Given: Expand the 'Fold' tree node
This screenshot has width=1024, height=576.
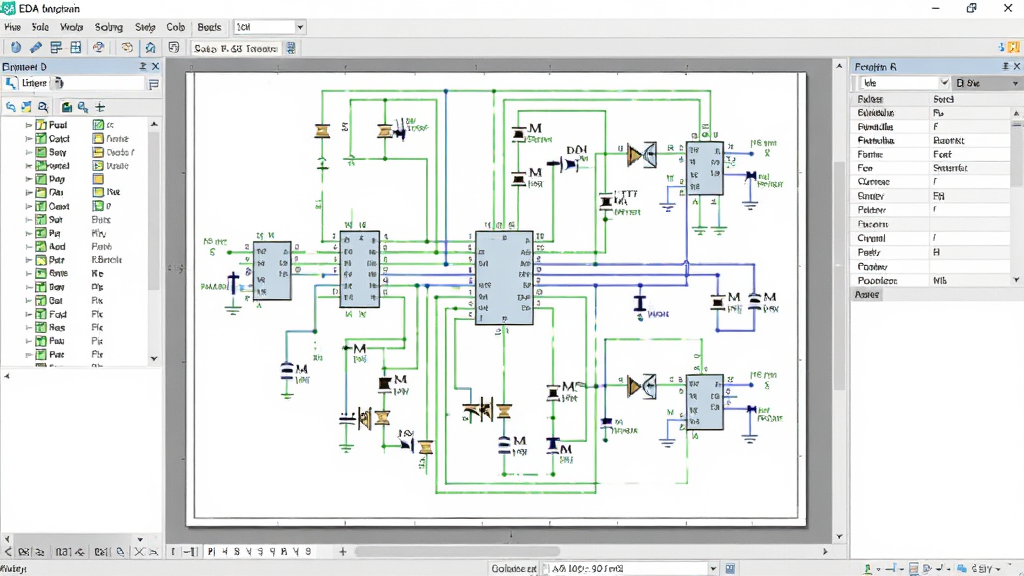Looking at the screenshot, I should (x=29, y=314).
